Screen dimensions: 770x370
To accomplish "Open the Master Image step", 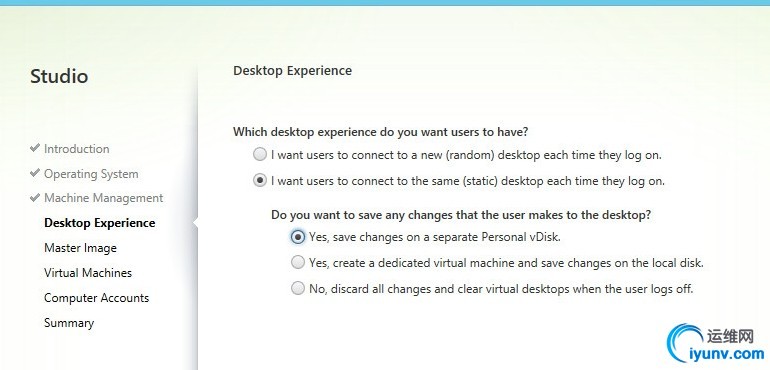I will 81,248.
